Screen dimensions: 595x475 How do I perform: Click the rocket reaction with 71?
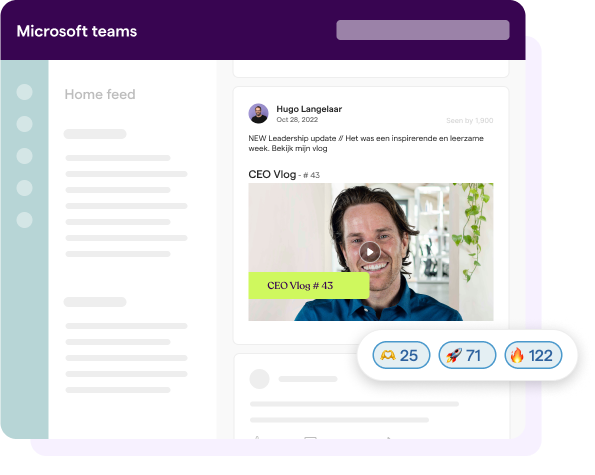[x=467, y=355]
